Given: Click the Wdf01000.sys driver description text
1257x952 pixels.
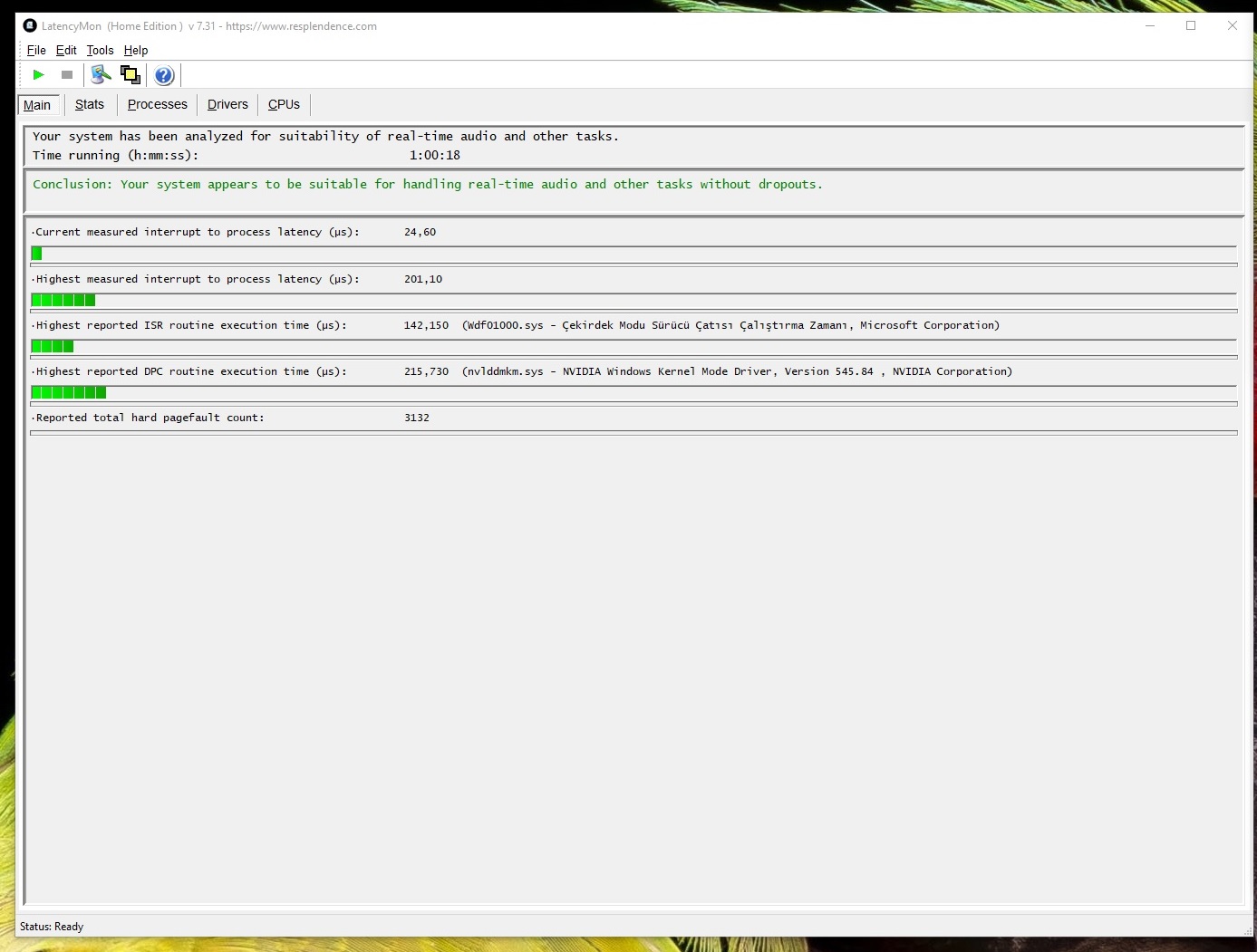Looking at the screenshot, I should tap(730, 325).
